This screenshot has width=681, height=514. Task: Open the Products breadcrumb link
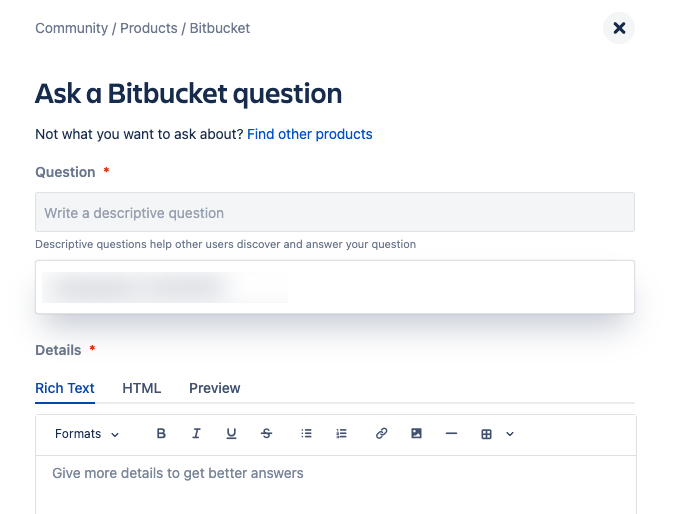pyautogui.click(x=149, y=28)
